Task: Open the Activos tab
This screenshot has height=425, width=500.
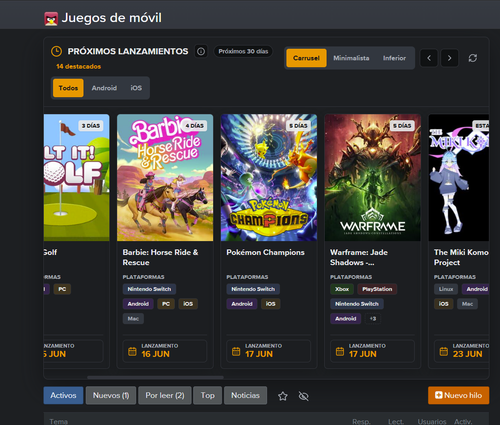Action: pos(63,395)
